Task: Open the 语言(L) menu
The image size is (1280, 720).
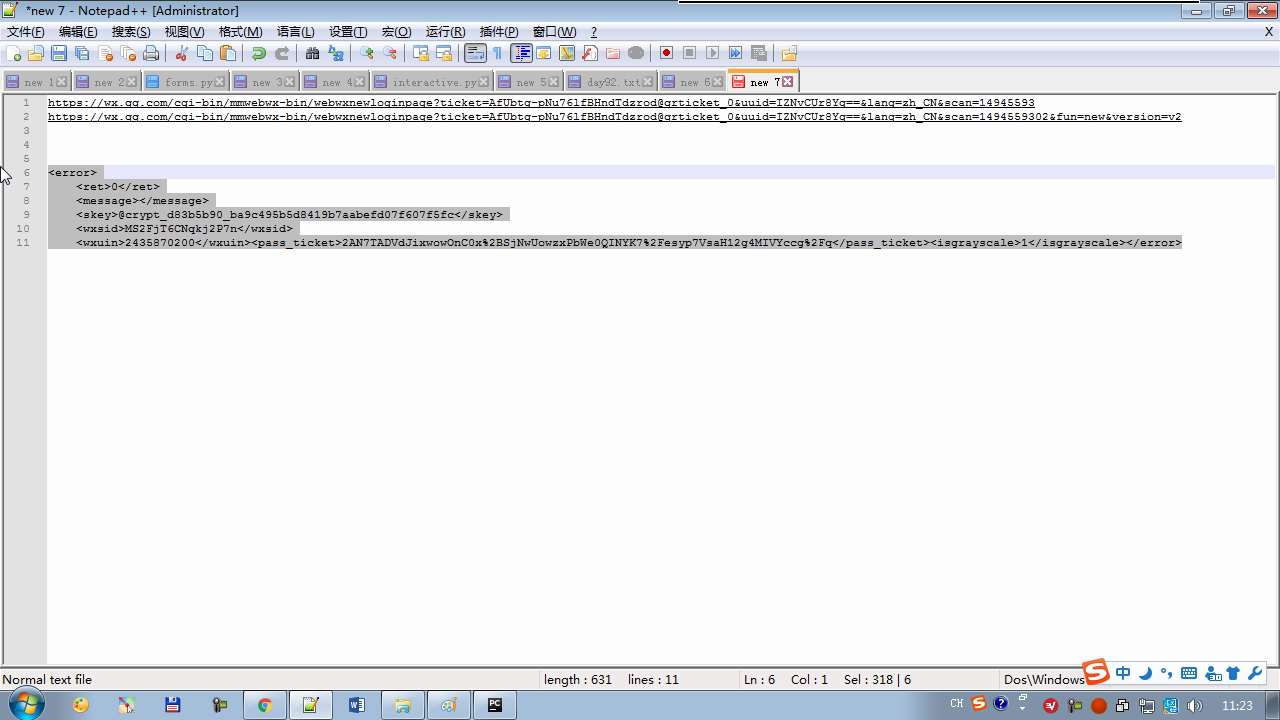Action: (x=295, y=32)
